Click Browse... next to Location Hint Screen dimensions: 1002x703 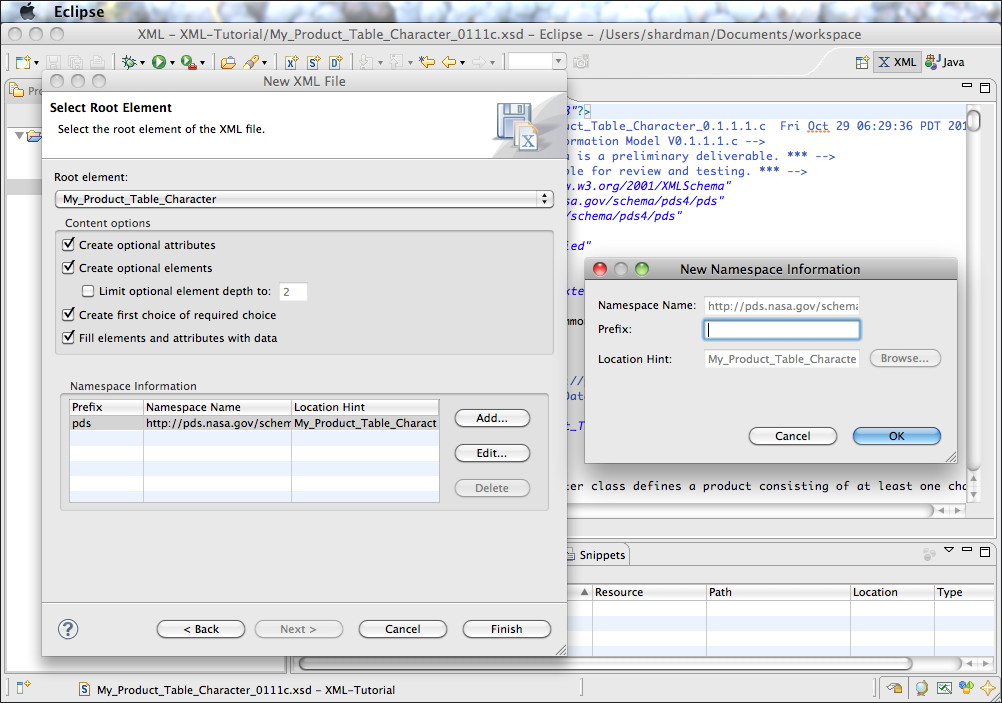click(905, 359)
